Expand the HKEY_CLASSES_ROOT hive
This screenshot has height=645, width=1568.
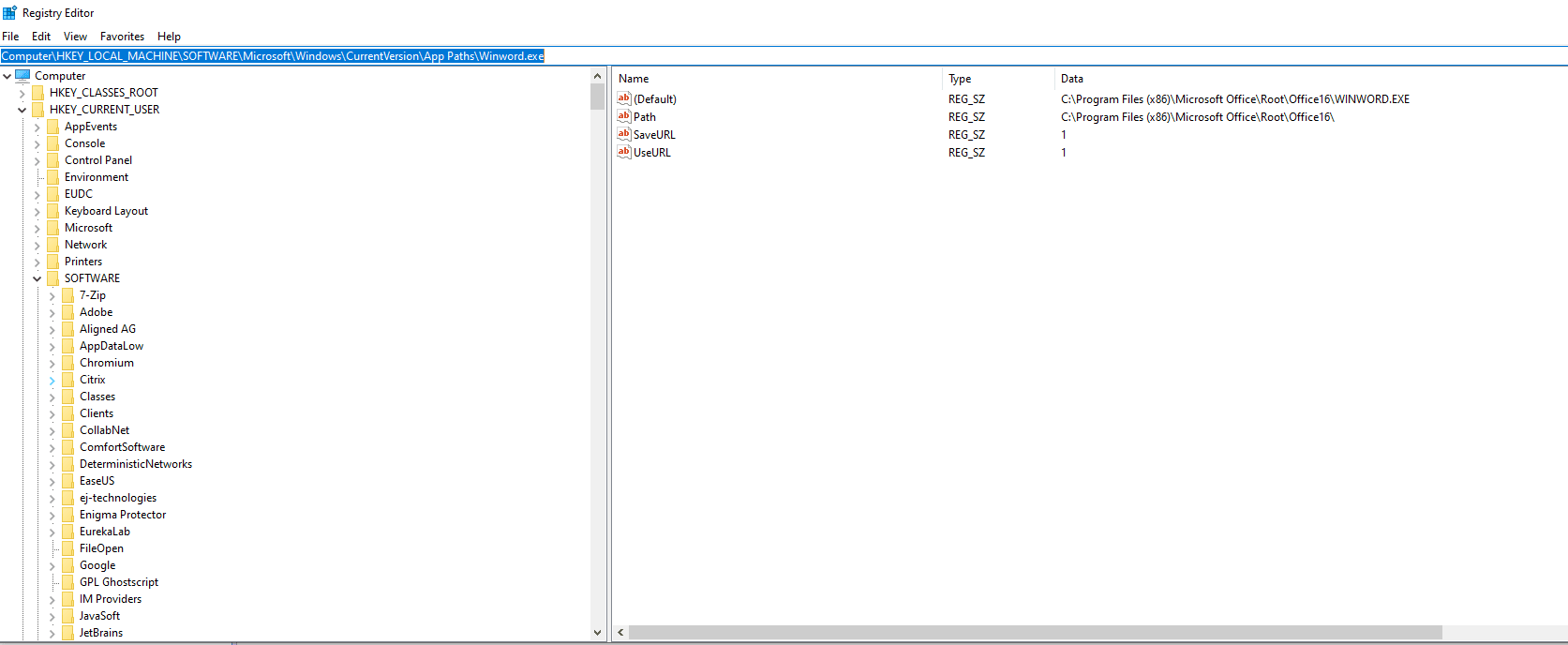click(x=22, y=93)
